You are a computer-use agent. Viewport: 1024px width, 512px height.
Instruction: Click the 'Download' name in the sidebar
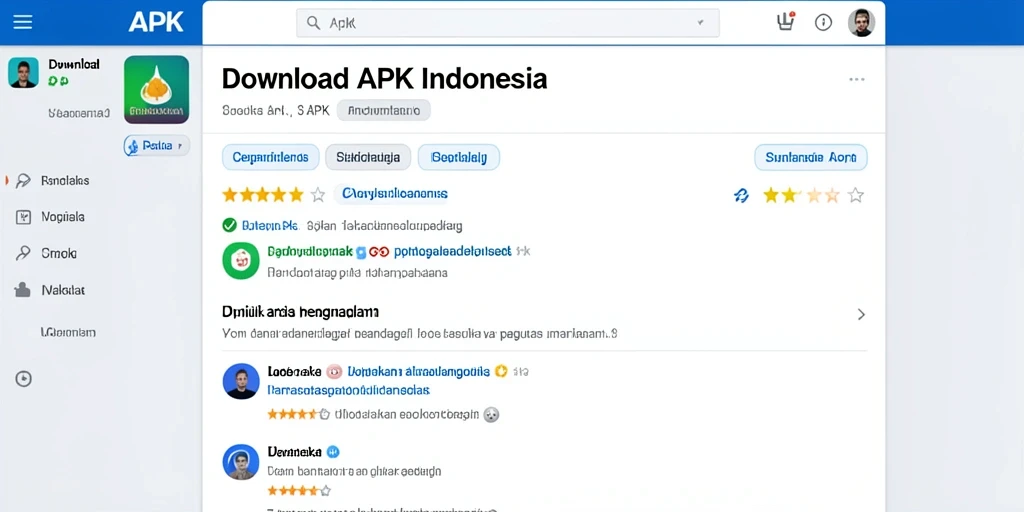pyautogui.click(x=74, y=64)
